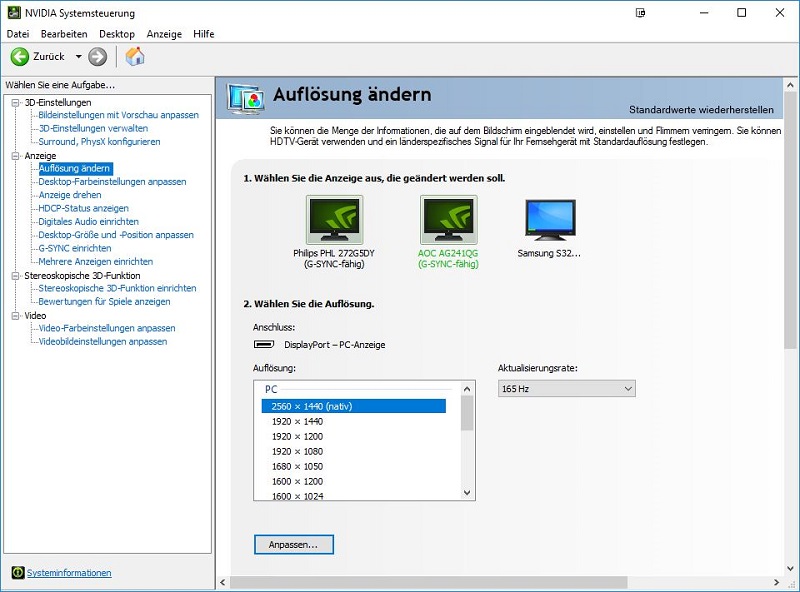Screen dimensions: 800x592
Task: Click the grey forward arrow icon
Action: [x=97, y=57]
